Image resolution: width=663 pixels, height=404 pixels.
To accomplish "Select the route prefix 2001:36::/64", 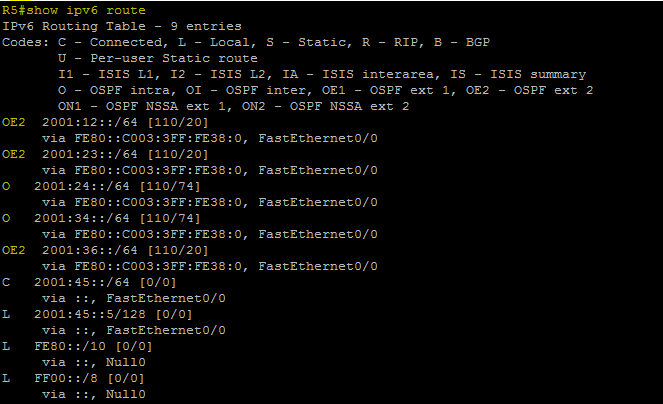I will coord(90,250).
